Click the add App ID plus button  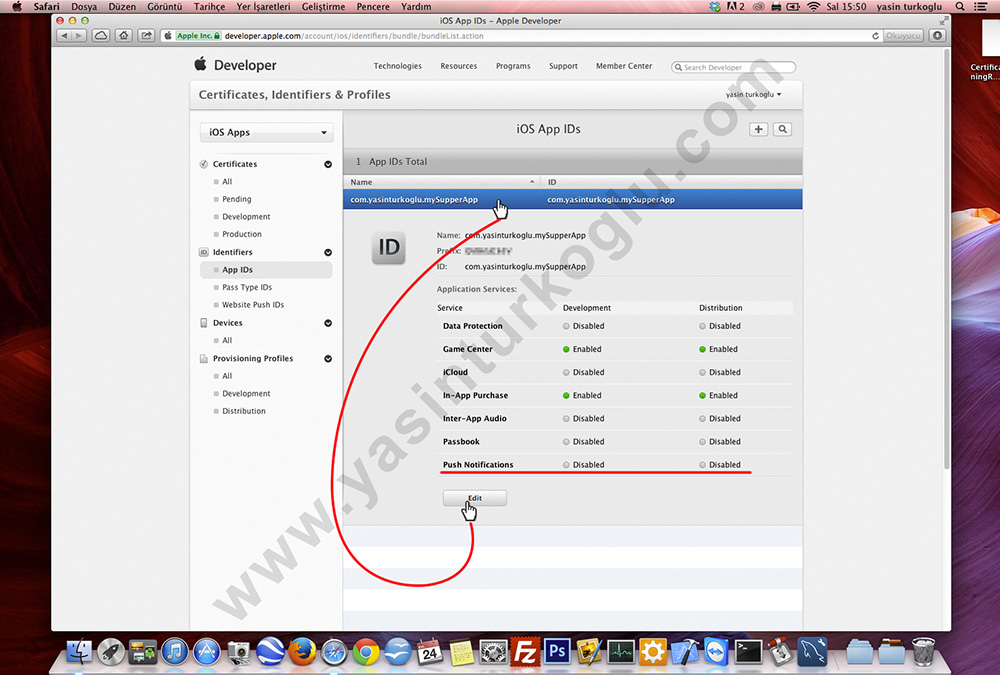pyautogui.click(x=758, y=130)
